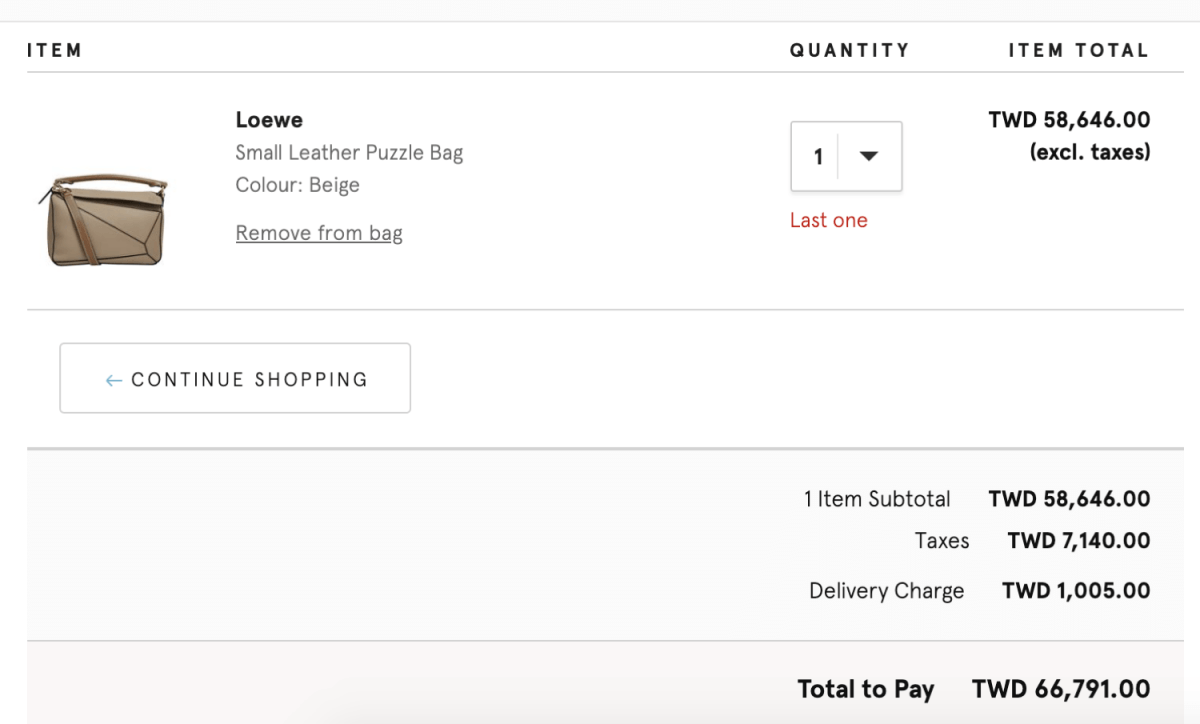Click the Continue Shopping button text
The image size is (1200, 724).
pyautogui.click(x=250, y=379)
